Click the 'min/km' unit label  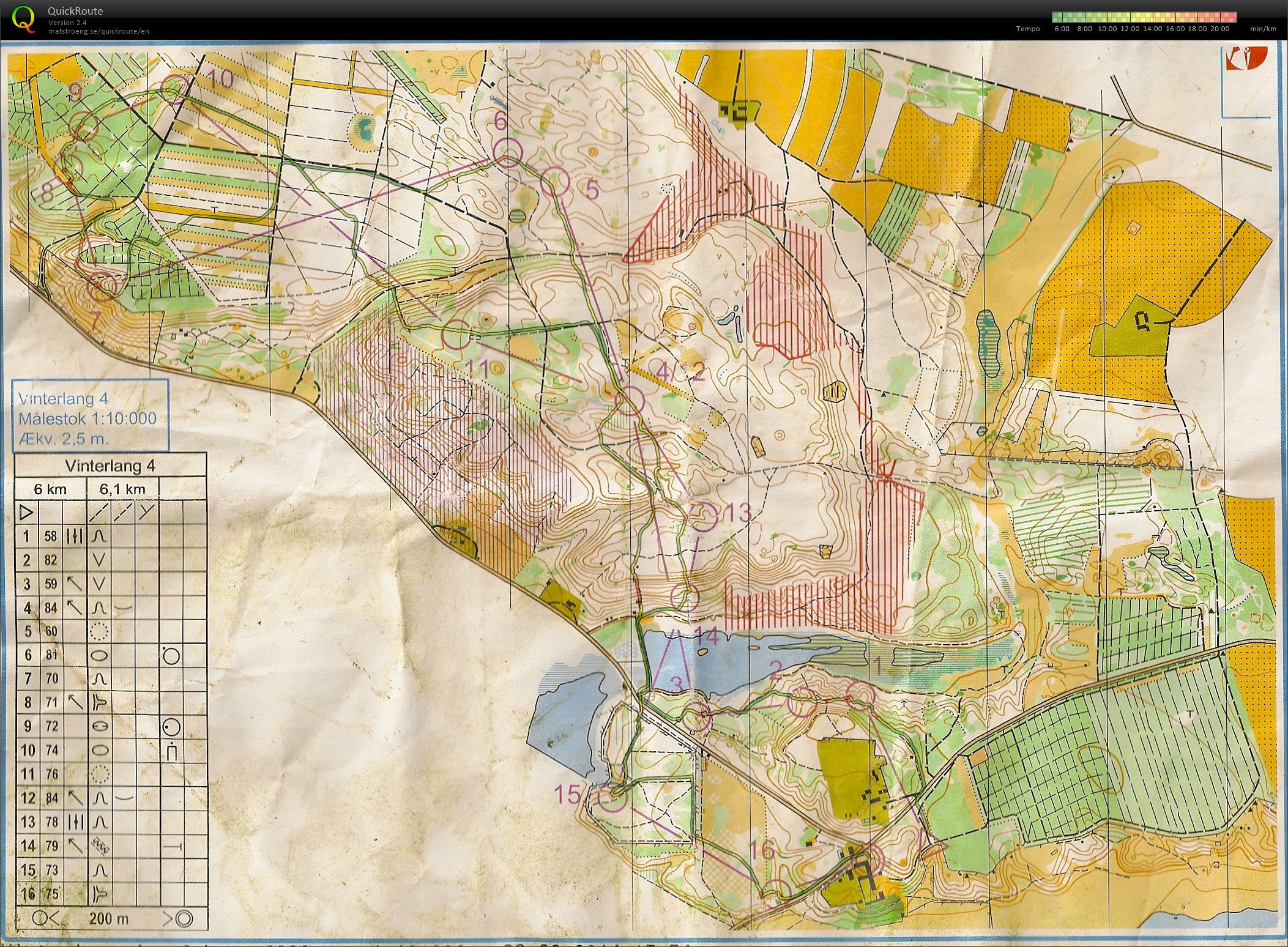point(1264,29)
